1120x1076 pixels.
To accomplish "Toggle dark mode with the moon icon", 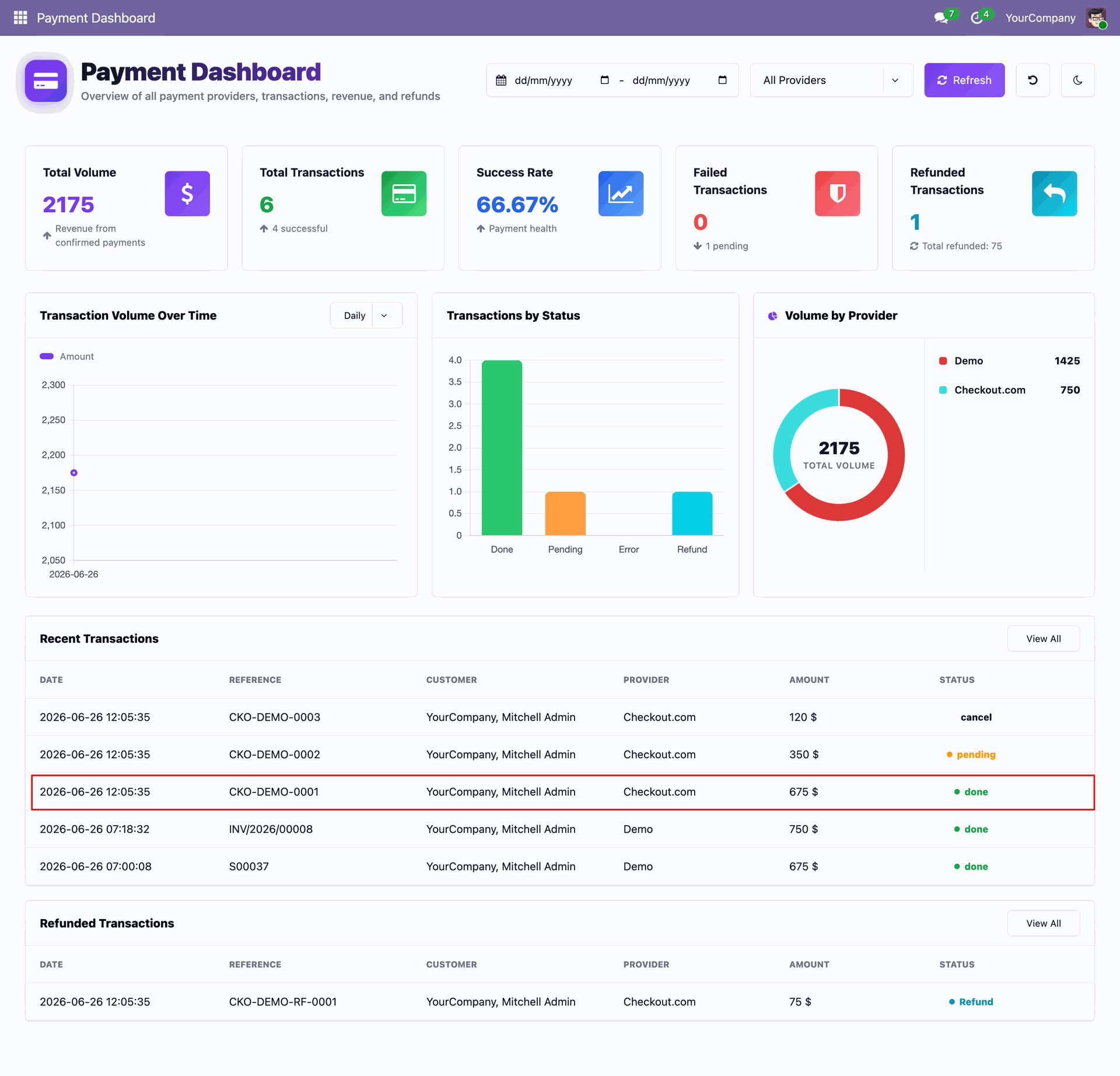I will click(x=1077, y=80).
